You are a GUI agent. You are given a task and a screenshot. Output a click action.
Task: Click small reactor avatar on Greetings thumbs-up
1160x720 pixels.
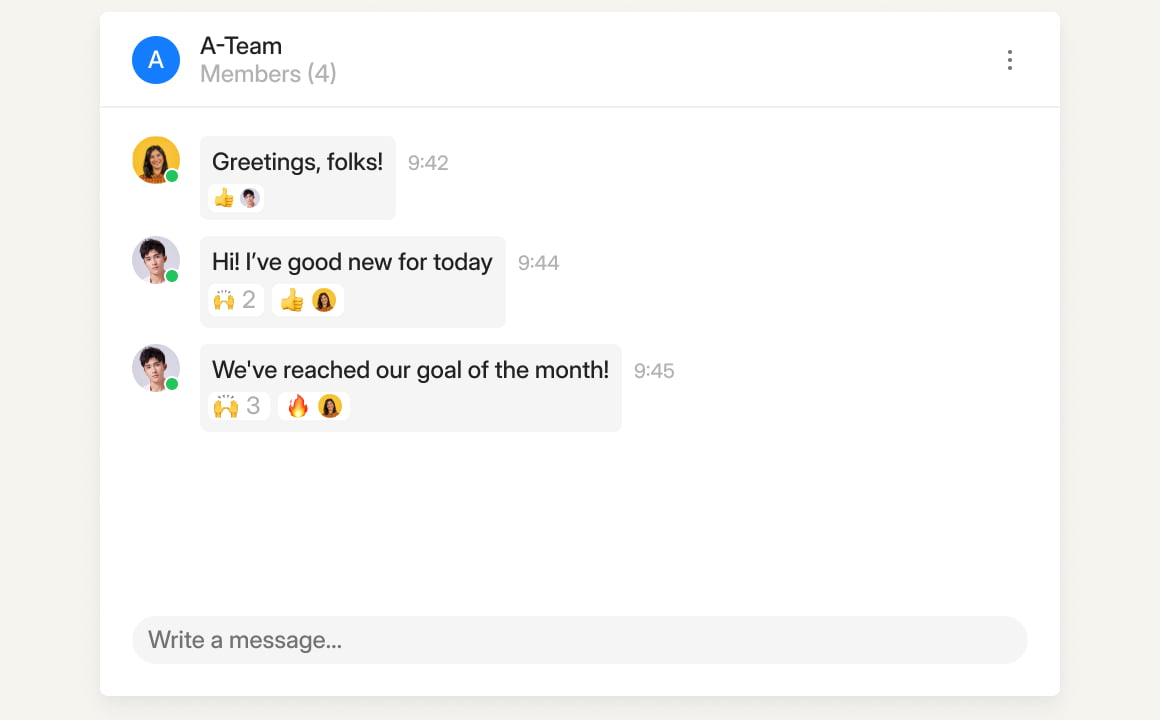pos(250,198)
